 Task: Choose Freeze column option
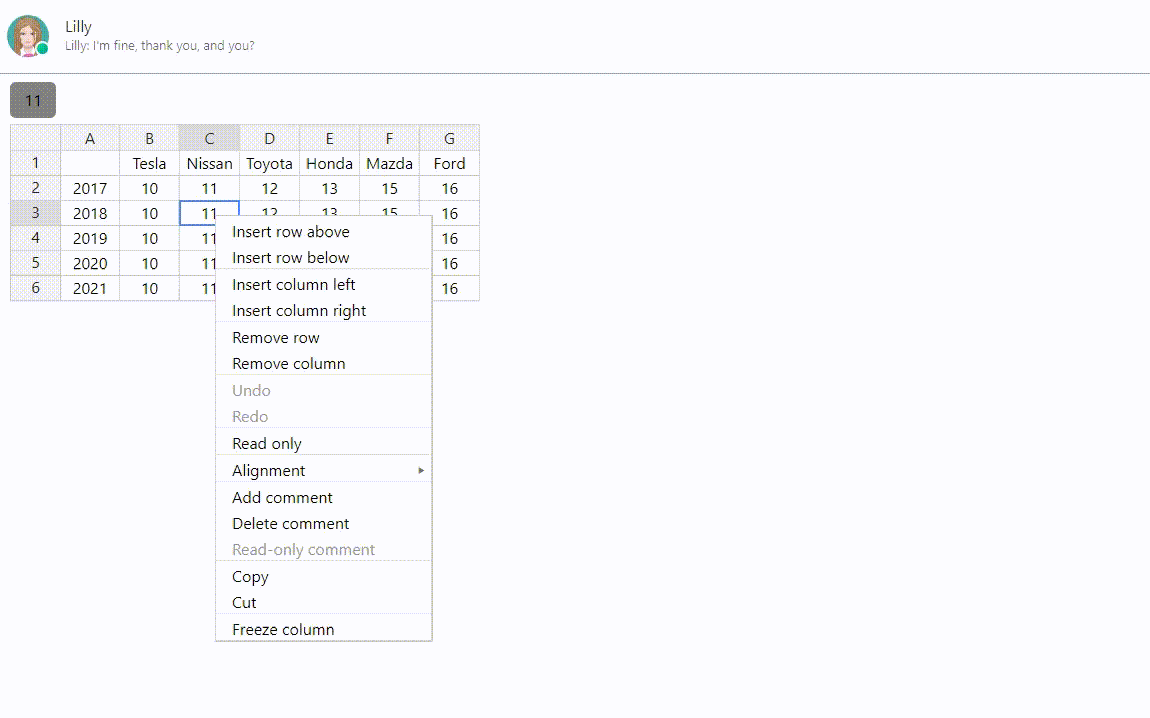[x=323, y=629]
